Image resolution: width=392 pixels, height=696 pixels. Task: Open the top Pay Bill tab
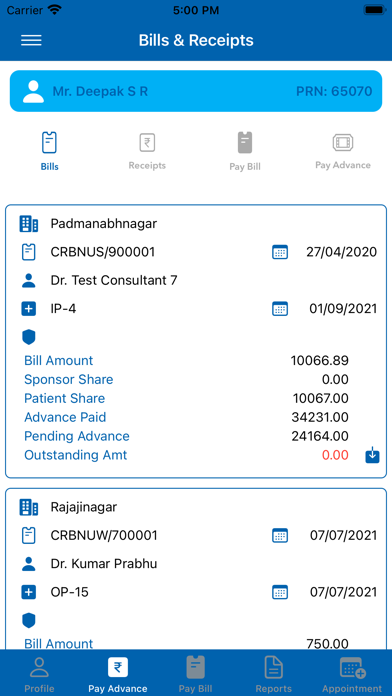point(245,151)
